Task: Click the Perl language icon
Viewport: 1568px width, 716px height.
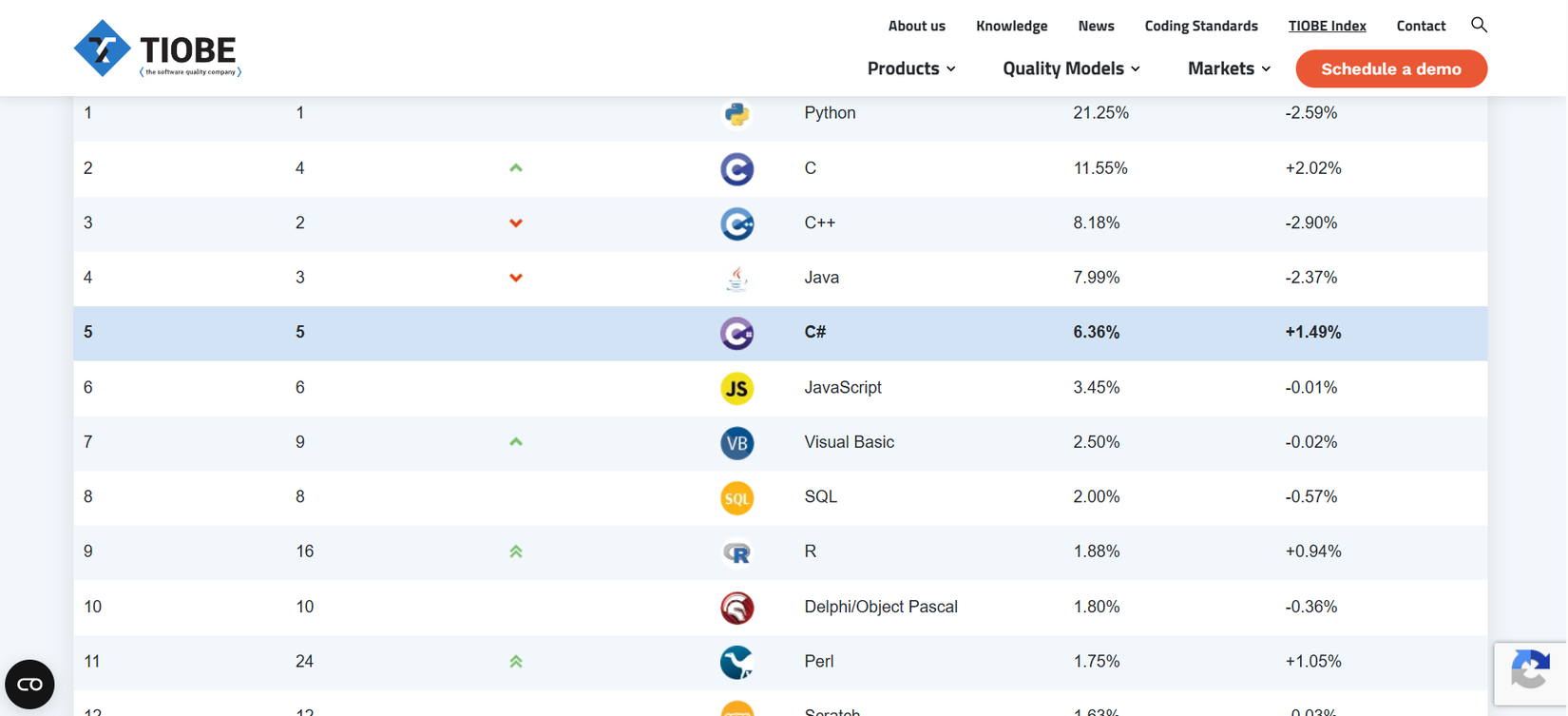Action: (x=736, y=662)
